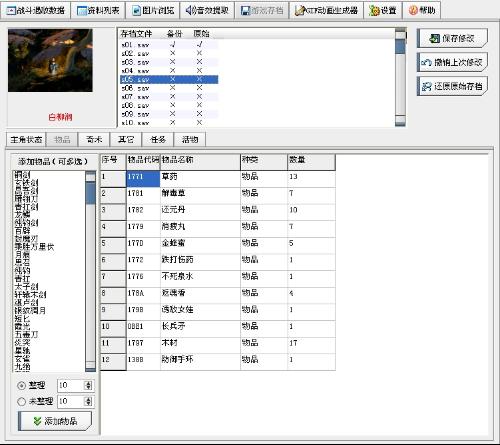Screen dimensions: 500x445
Task: Click 还原原始存档 restore original save
Action: (452, 86)
